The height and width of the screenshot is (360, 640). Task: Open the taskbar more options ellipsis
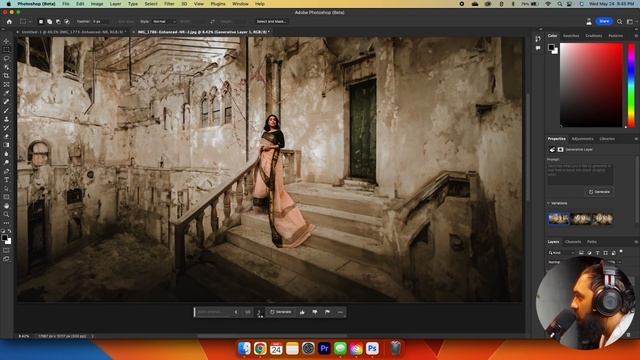coord(340,312)
